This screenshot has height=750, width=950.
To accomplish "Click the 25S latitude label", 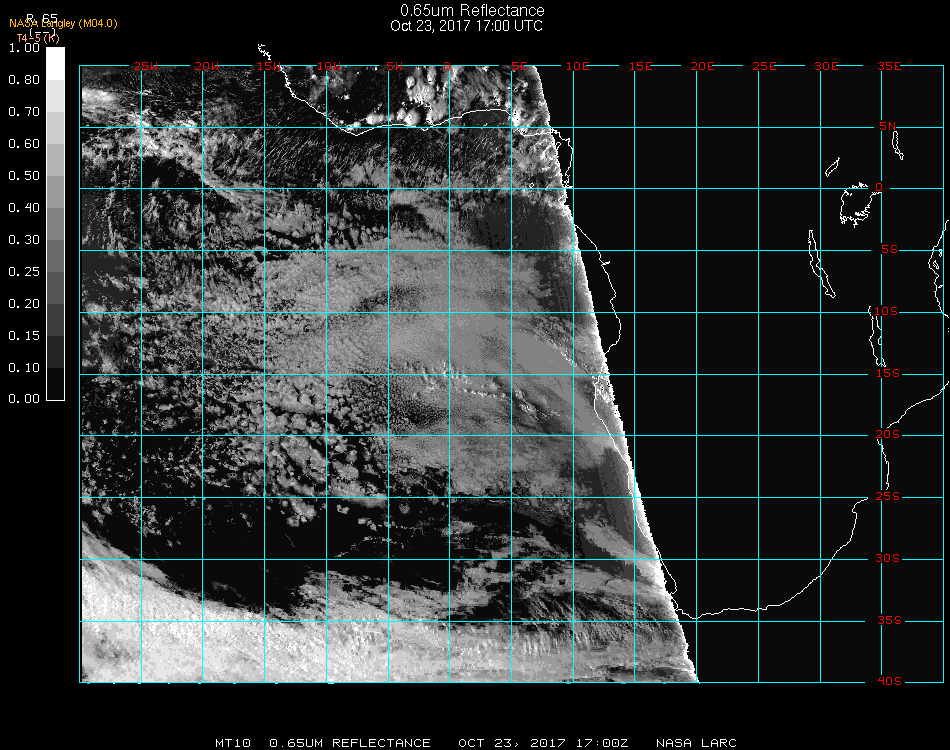I will [x=888, y=497].
